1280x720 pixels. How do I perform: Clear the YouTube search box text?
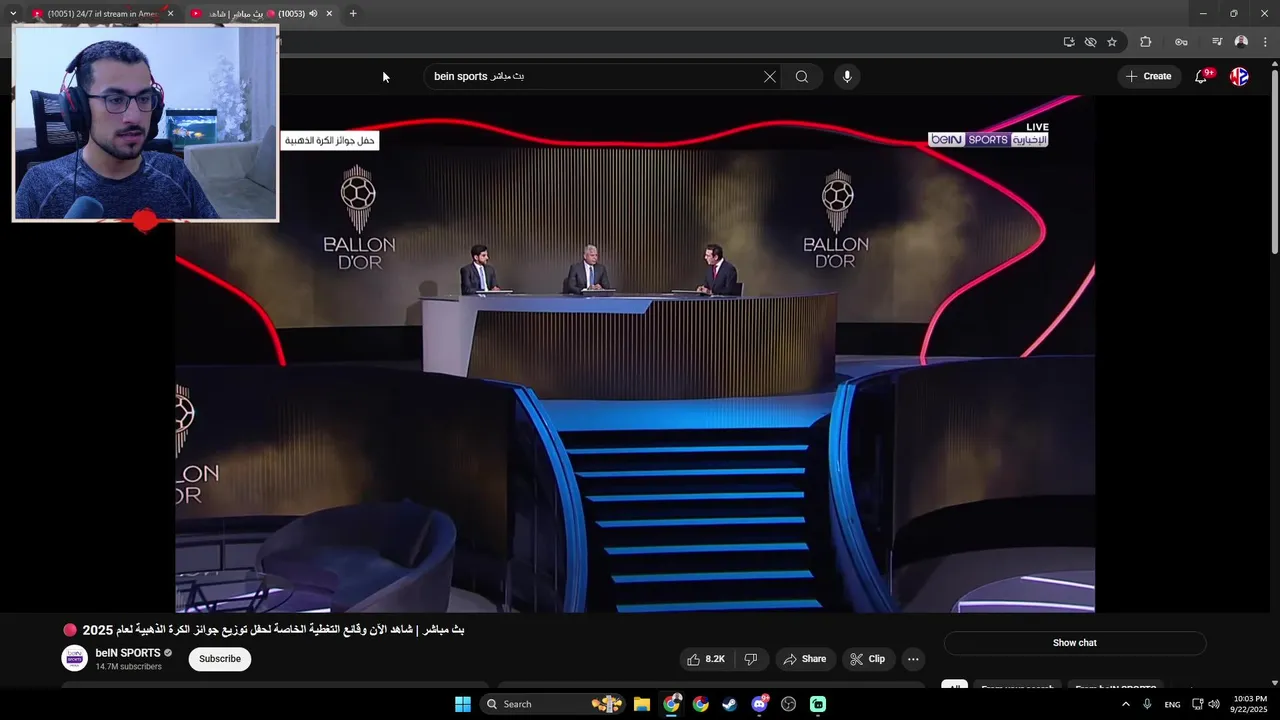click(770, 76)
